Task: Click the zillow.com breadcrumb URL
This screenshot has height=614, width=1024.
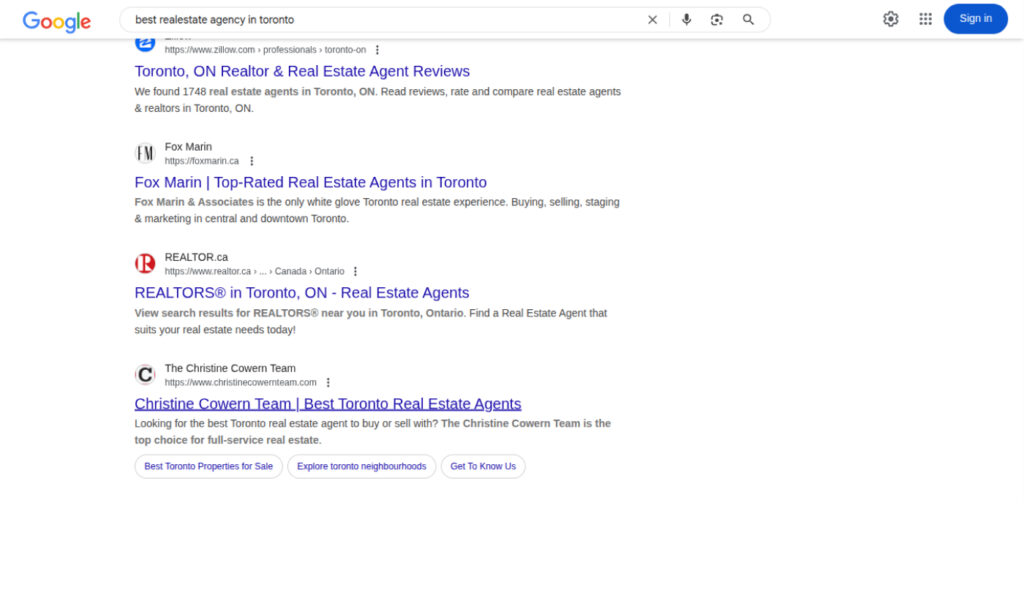Action: point(265,50)
